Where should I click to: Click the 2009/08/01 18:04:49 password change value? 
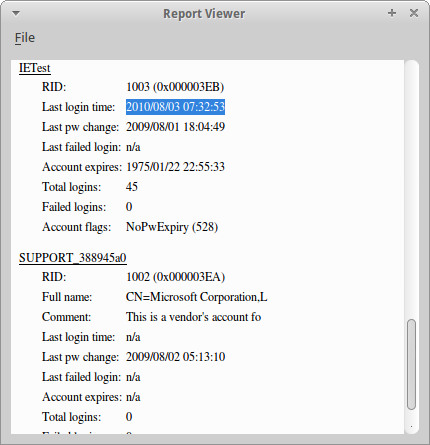tap(175, 127)
